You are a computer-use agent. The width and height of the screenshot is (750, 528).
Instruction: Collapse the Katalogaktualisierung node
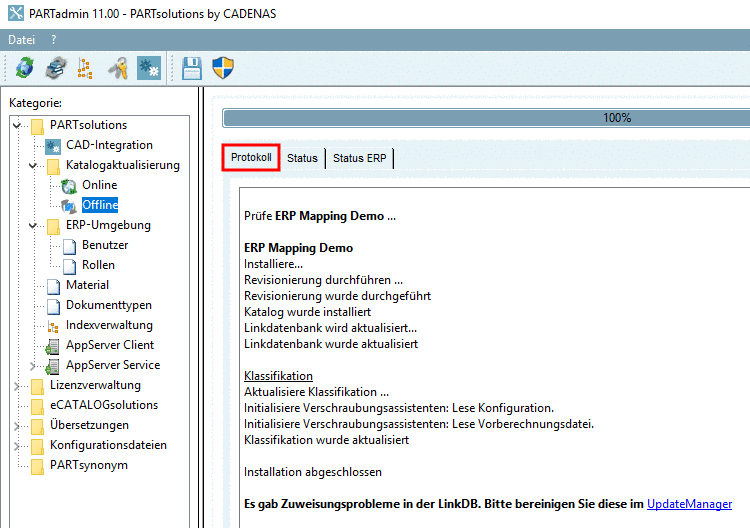(33, 165)
